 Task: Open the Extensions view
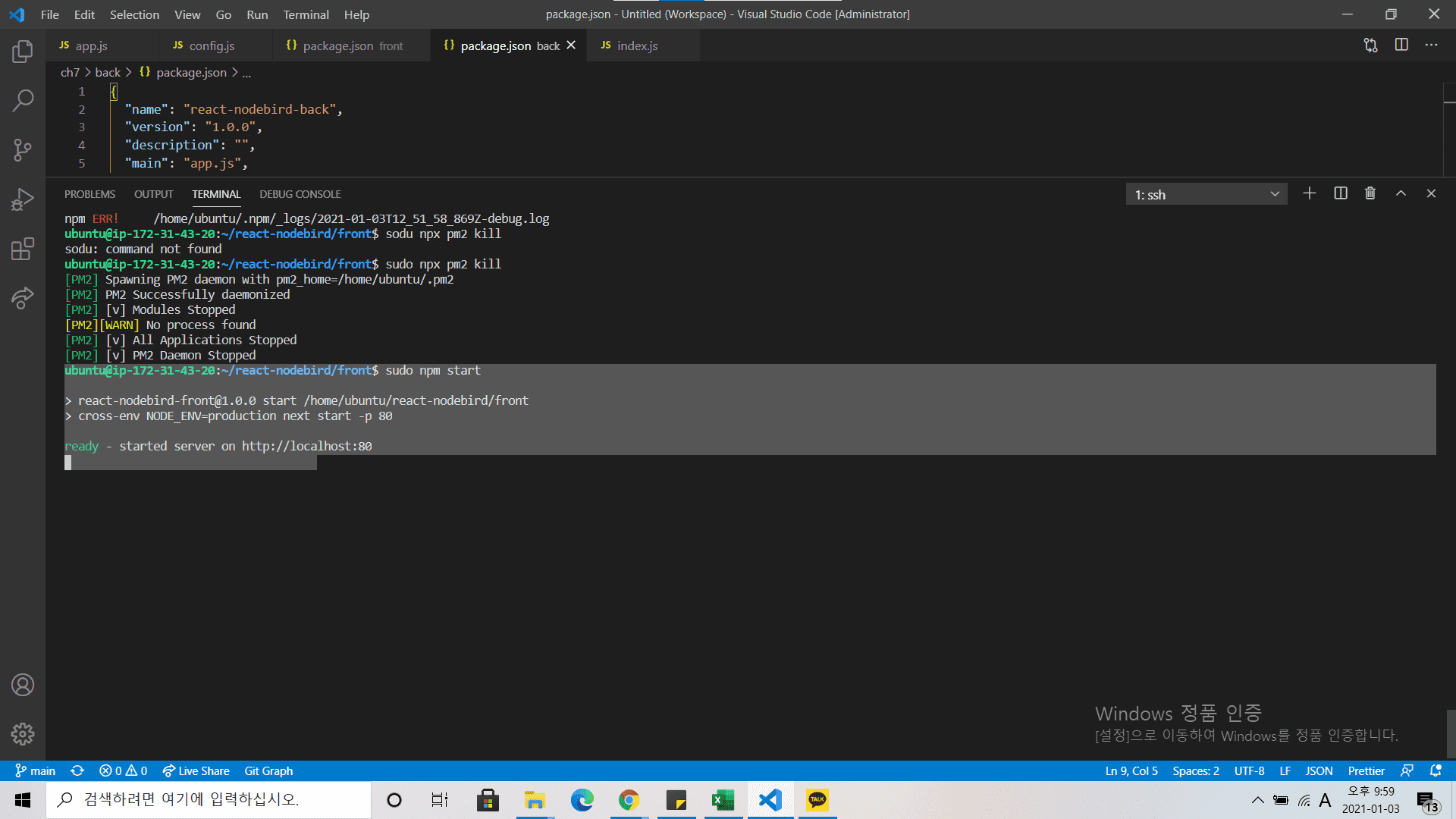(23, 249)
